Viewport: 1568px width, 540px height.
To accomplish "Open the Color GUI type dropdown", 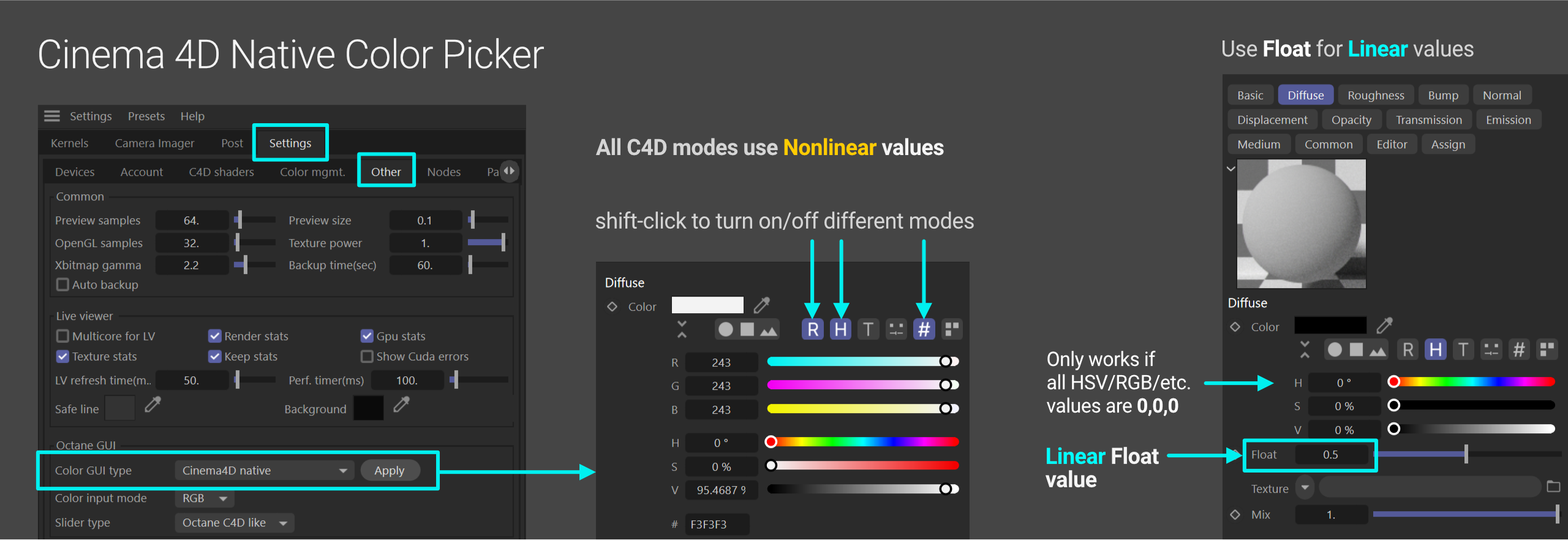I will [x=264, y=470].
